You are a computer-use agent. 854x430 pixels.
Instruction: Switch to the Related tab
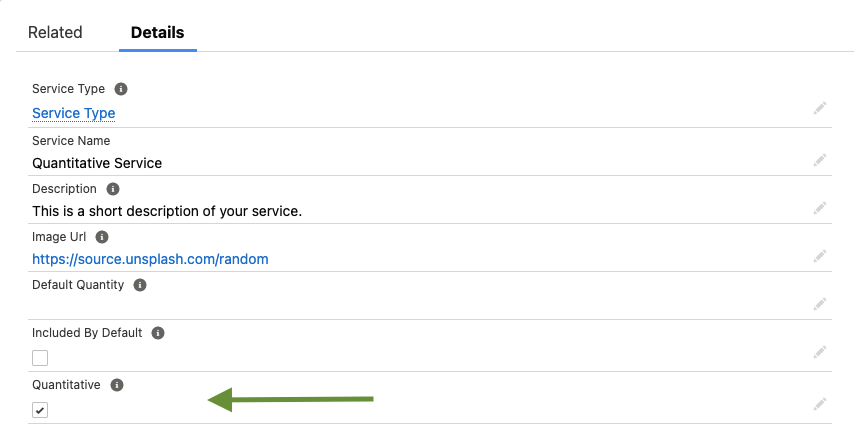[55, 32]
